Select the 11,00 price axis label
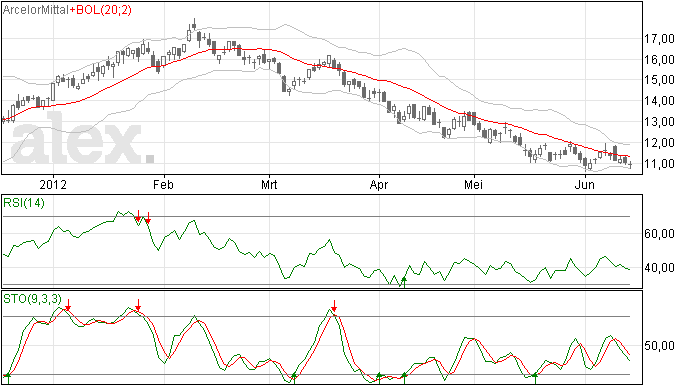This screenshot has width=690, height=387. (x=659, y=163)
